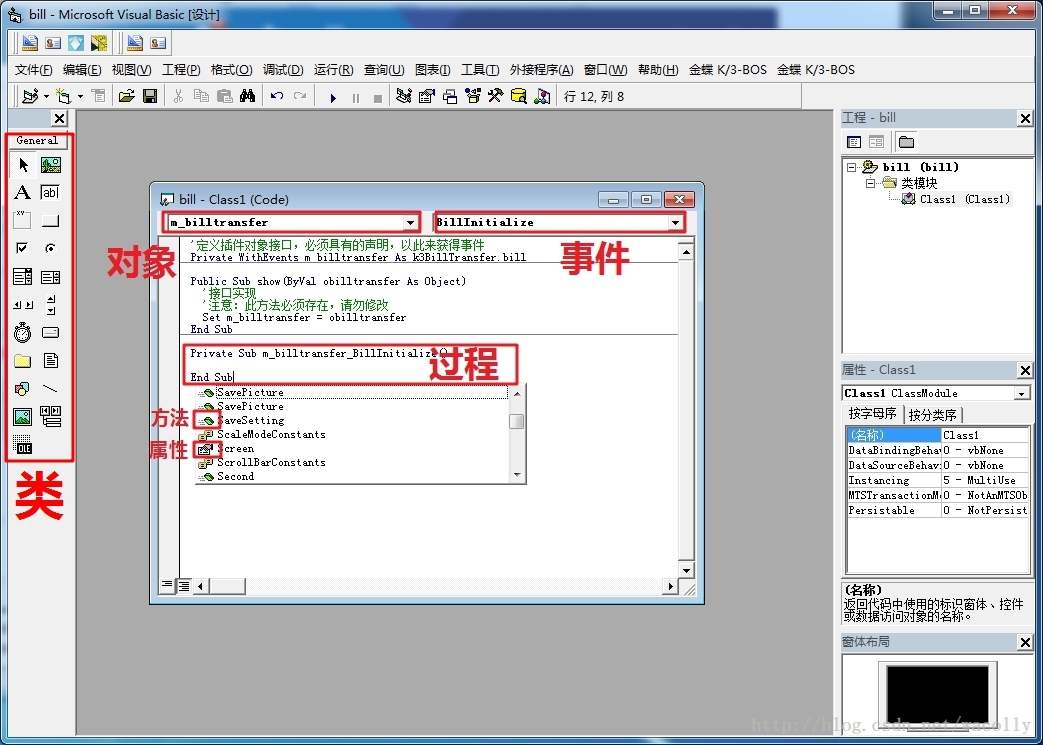Open the Menu Editor toolbar icon
The width and height of the screenshot is (1043, 745).
click(98, 96)
